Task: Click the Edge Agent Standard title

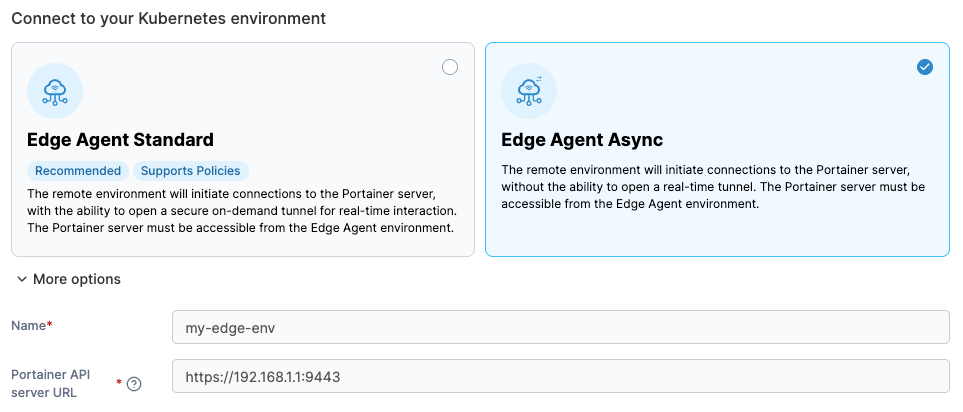Action: coord(120,140)
